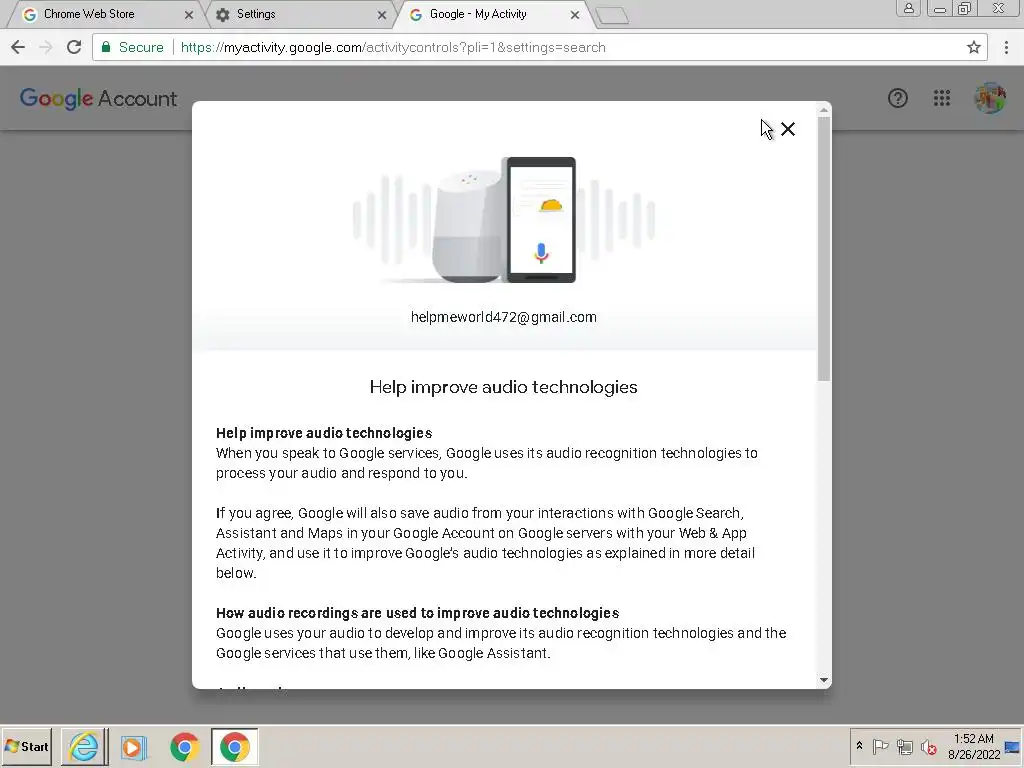Reload the My Activity page
The height and width of the screenshot is (768, 1024).
[x=74, y=47]
